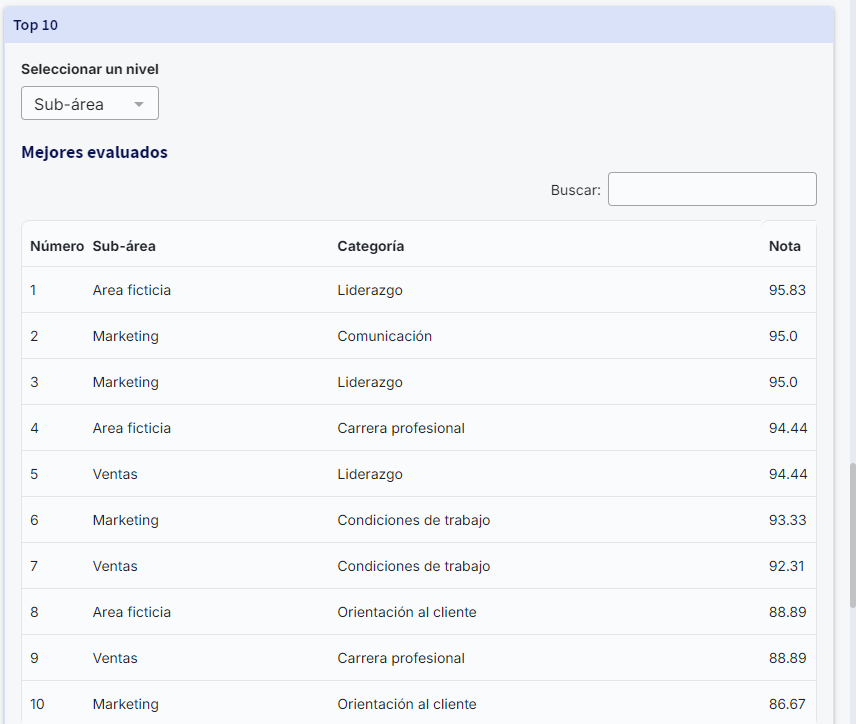Click Marketing sub-area in row 10

click(125, 704)
